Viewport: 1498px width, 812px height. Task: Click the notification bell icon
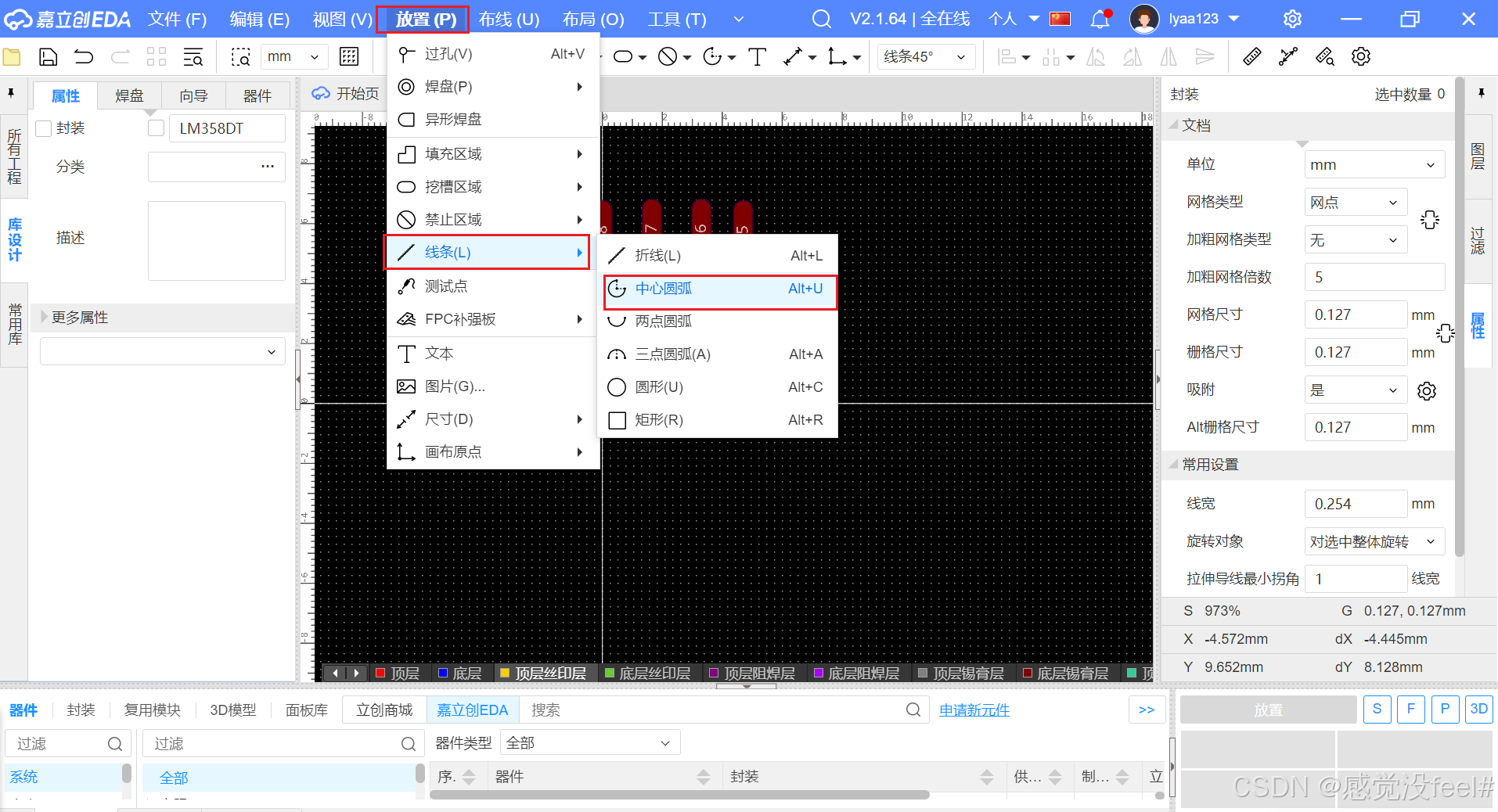click(1100, 19)
